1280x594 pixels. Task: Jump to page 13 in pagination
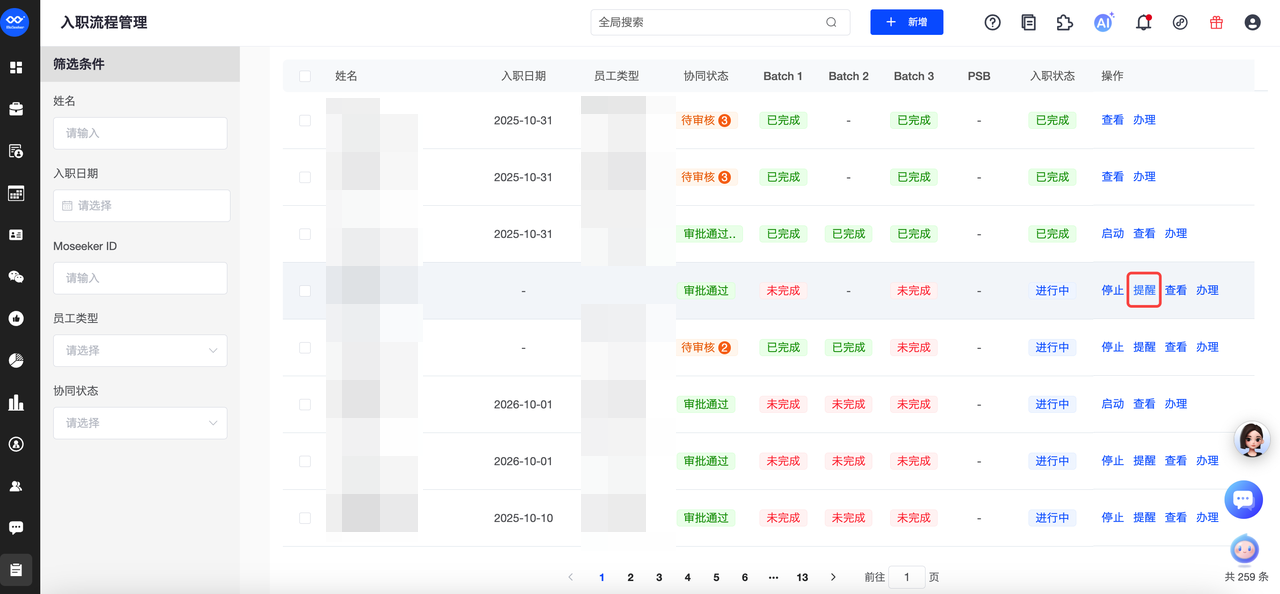coord(802,577)
